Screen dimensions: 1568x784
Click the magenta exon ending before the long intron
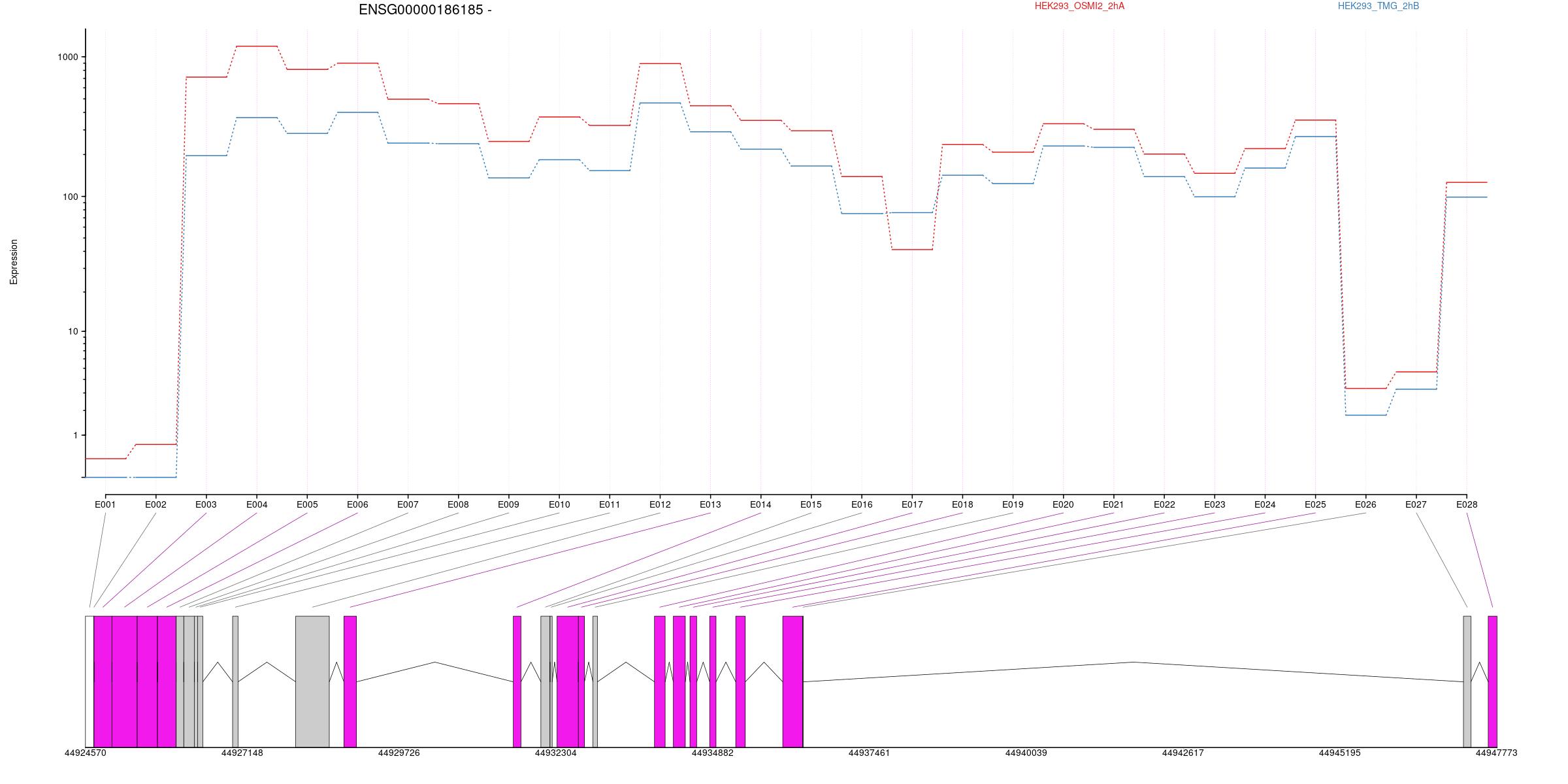[x=792, y=681]
